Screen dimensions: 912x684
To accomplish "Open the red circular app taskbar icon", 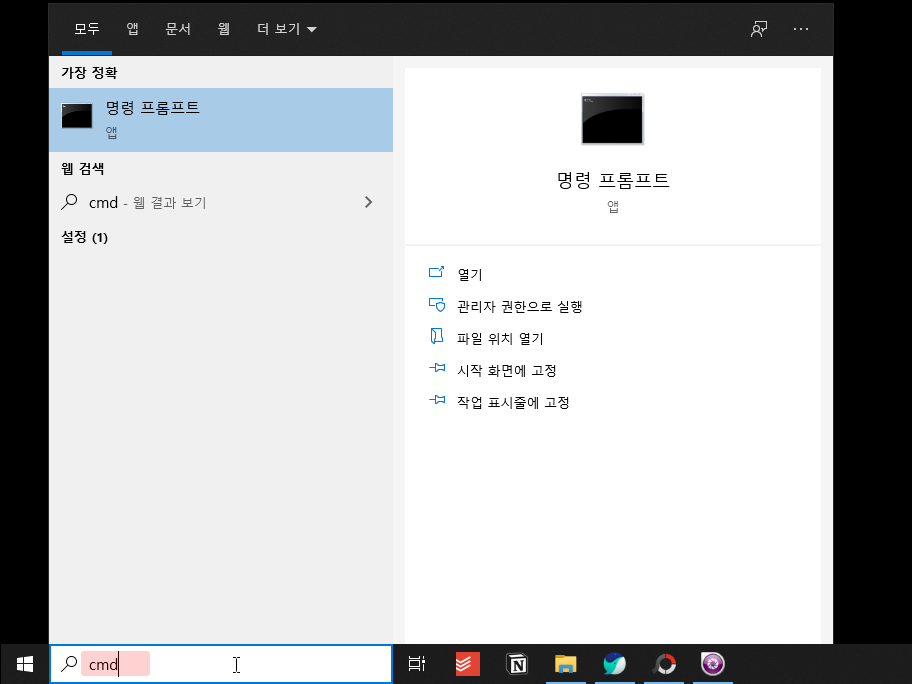I will coord(664,664).
